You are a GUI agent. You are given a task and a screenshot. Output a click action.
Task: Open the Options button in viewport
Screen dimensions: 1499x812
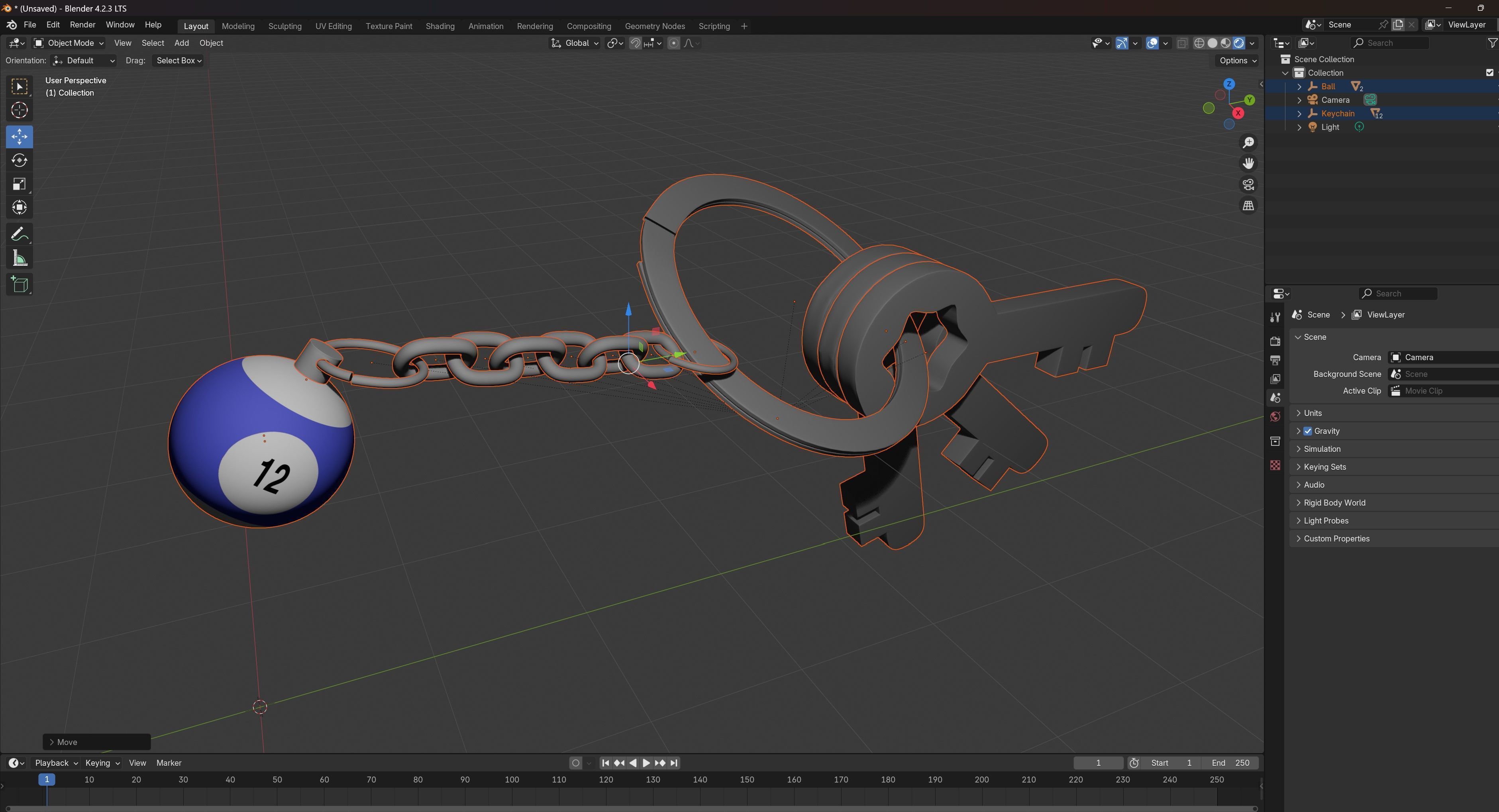point(1237,61)
